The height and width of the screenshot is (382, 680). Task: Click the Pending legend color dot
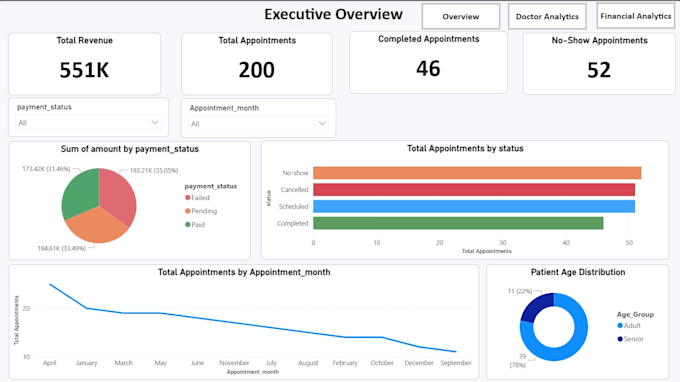point(188,211)
